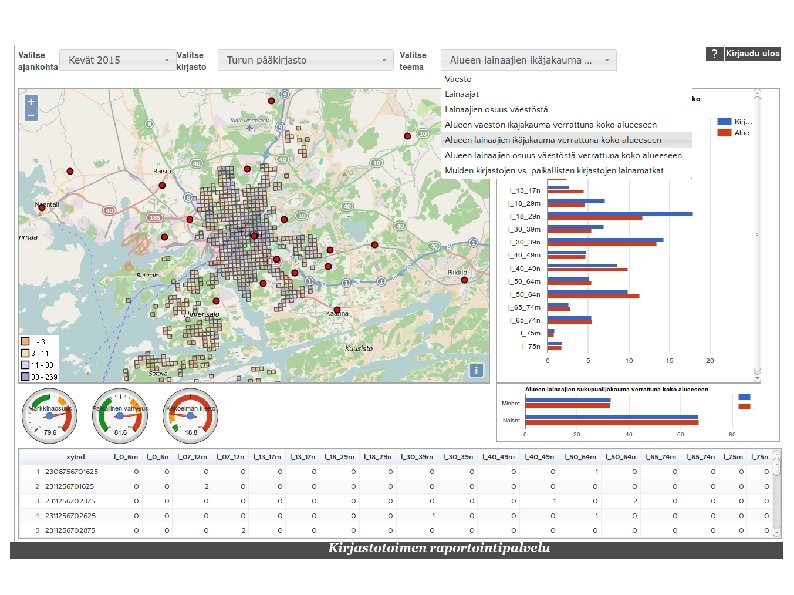The width and height of the screenshot is (794, 595).
Task: Open the Kevät 2015 time period dropdown
Action: click(117, 60)
